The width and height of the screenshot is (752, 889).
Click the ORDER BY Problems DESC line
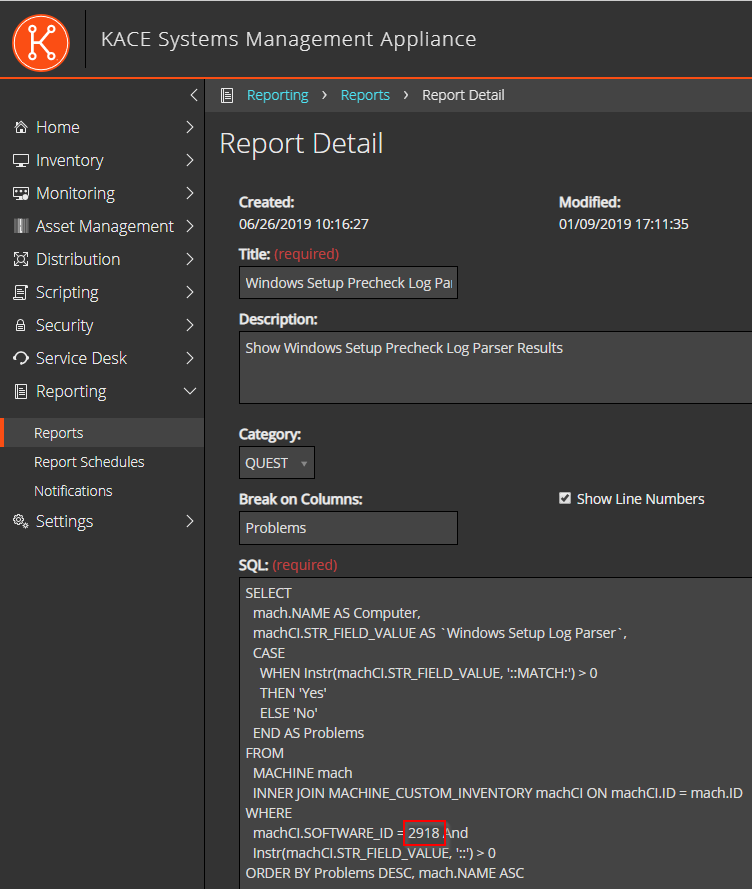pyautogui.click(x=385, y=873)
